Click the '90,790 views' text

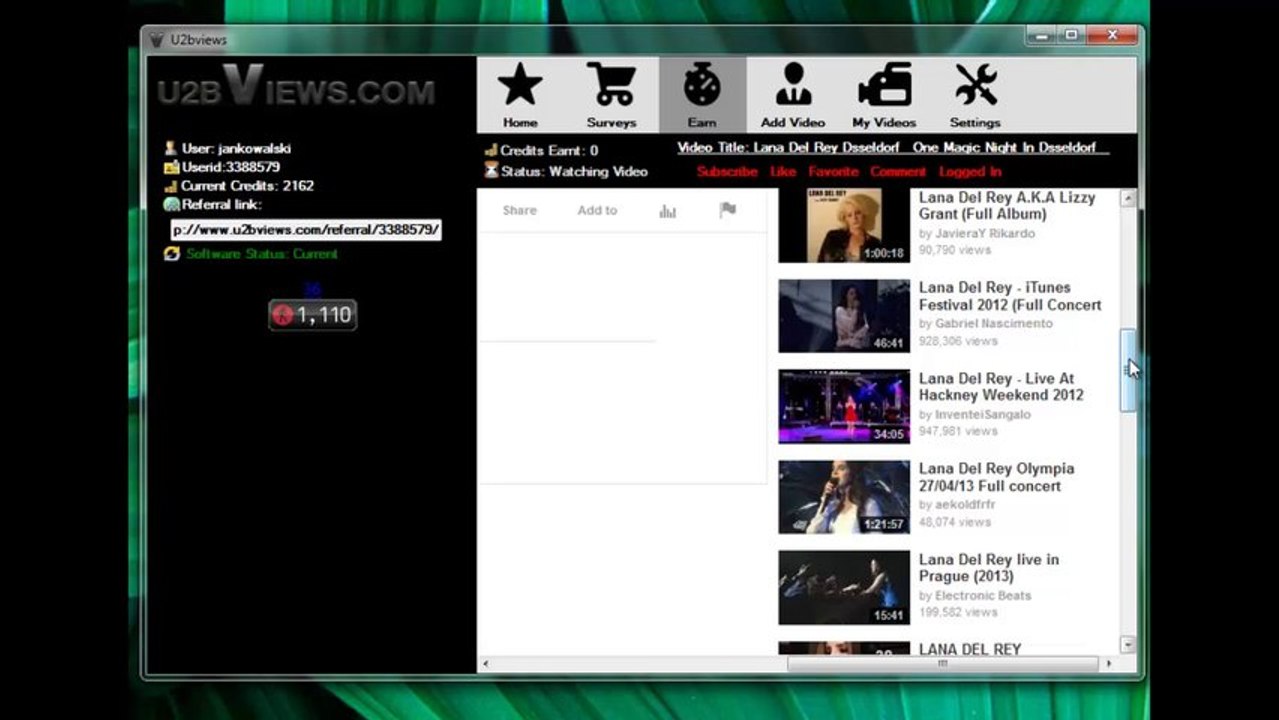point(955,250)
